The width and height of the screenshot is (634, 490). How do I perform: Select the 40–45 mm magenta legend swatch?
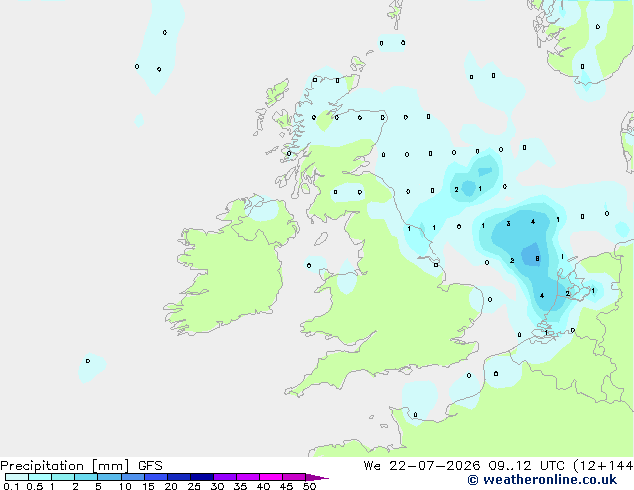(x=271, y=477)
